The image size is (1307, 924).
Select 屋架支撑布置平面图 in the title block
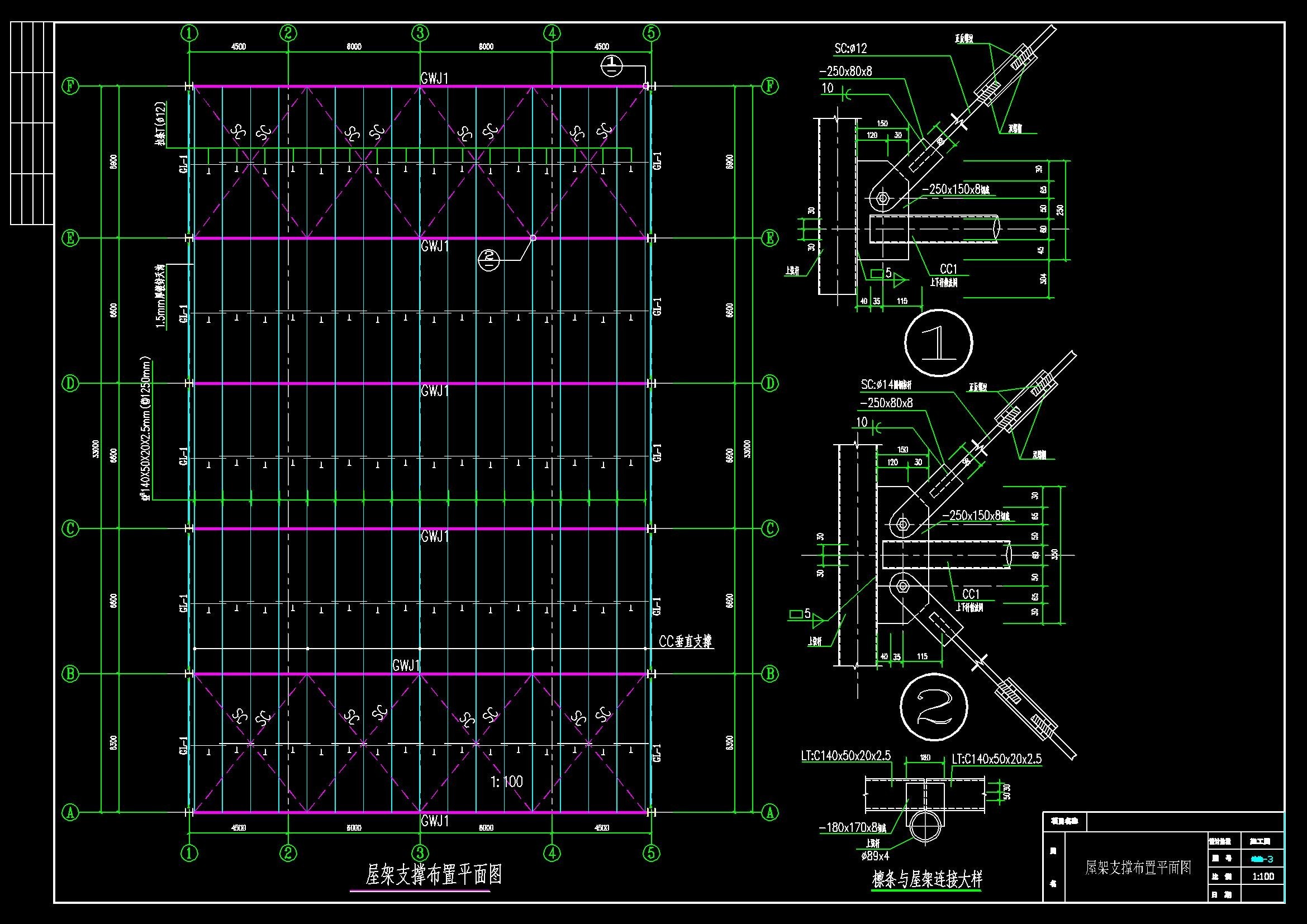(x=1138, y=867)
